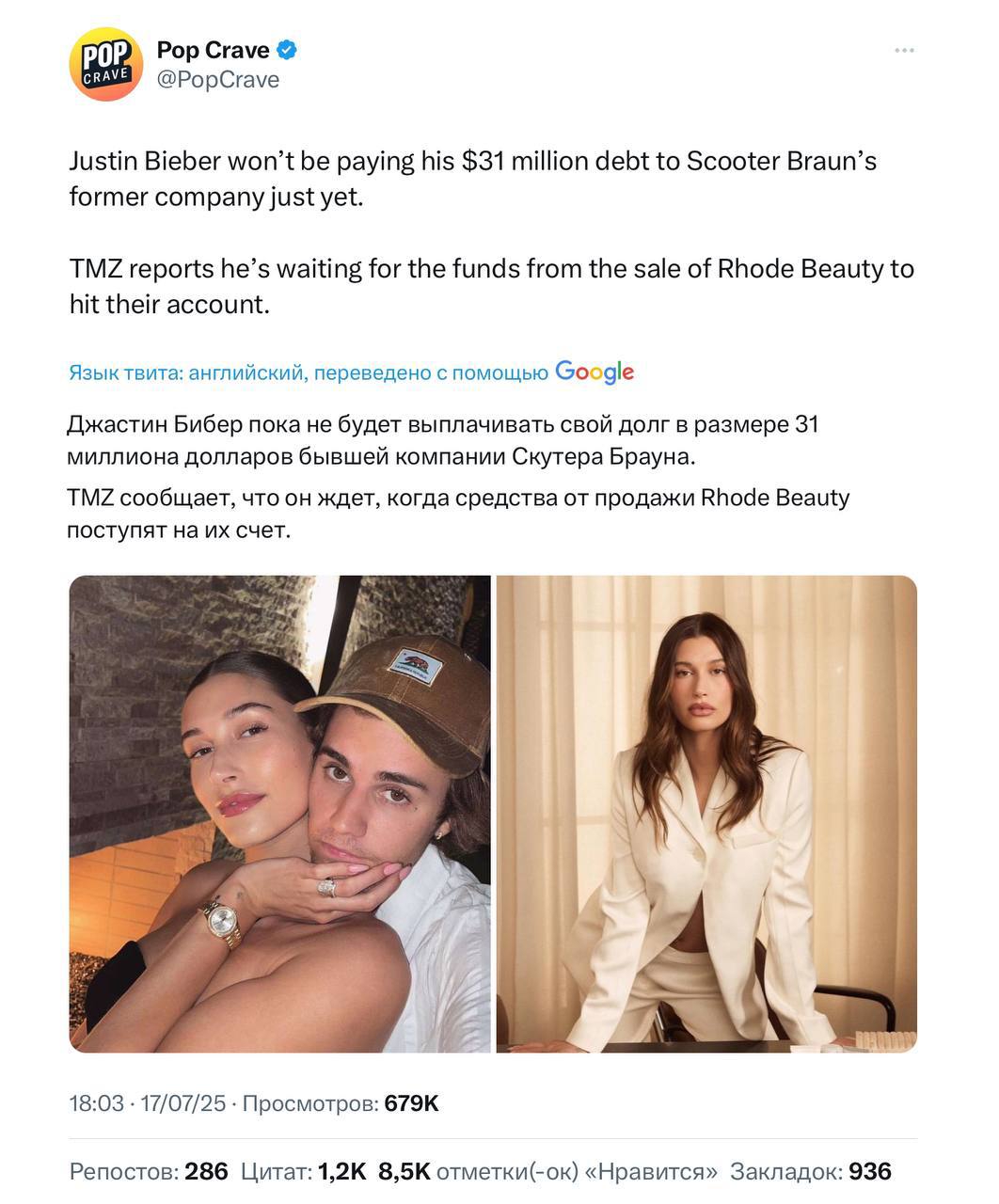Click the 18:03 · 17/07/25 timestamp

point(147,1103)
